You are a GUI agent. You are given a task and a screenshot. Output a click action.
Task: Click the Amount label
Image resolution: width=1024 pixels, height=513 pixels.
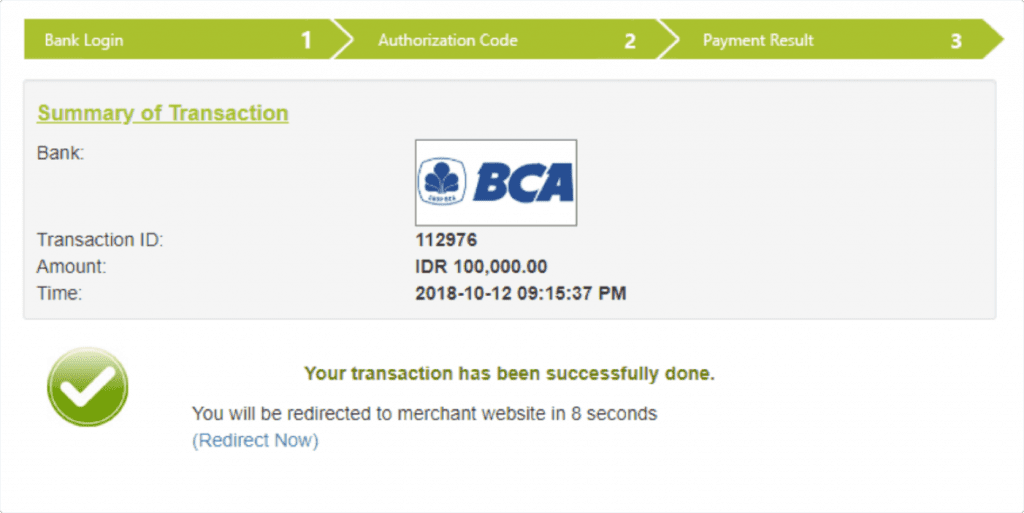pos(71,267)
